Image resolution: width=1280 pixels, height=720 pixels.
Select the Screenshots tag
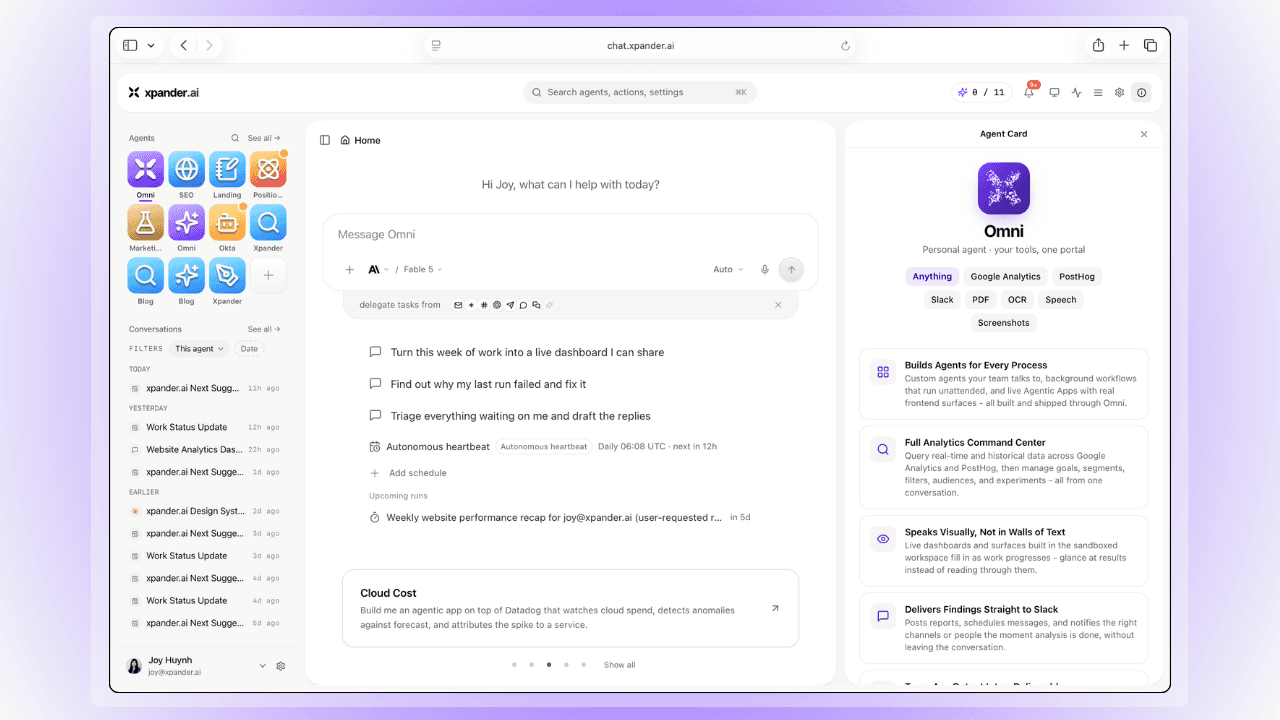point(1003,322)
